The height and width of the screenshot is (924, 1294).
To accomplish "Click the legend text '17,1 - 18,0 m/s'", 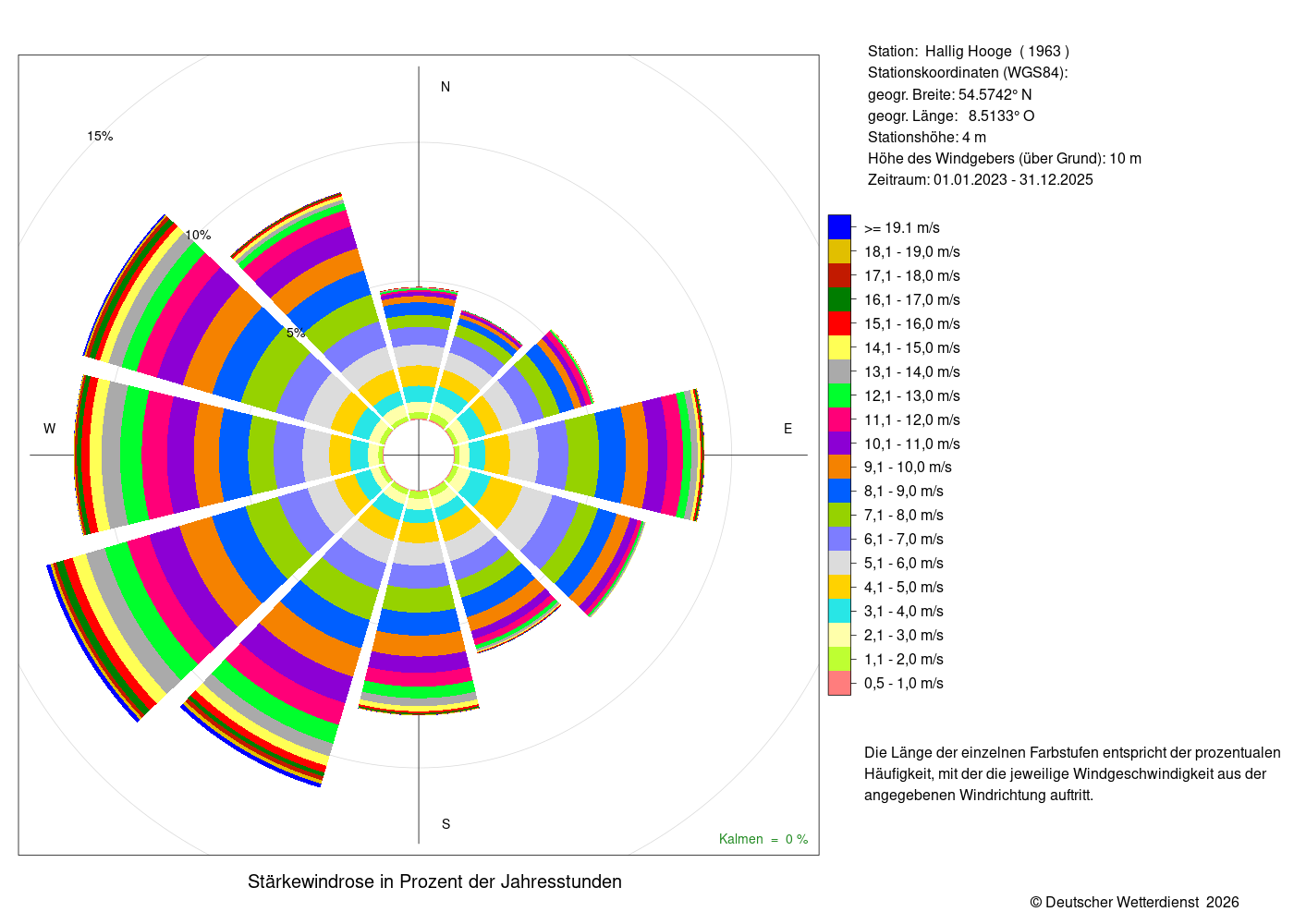I will tap(912, 276).
